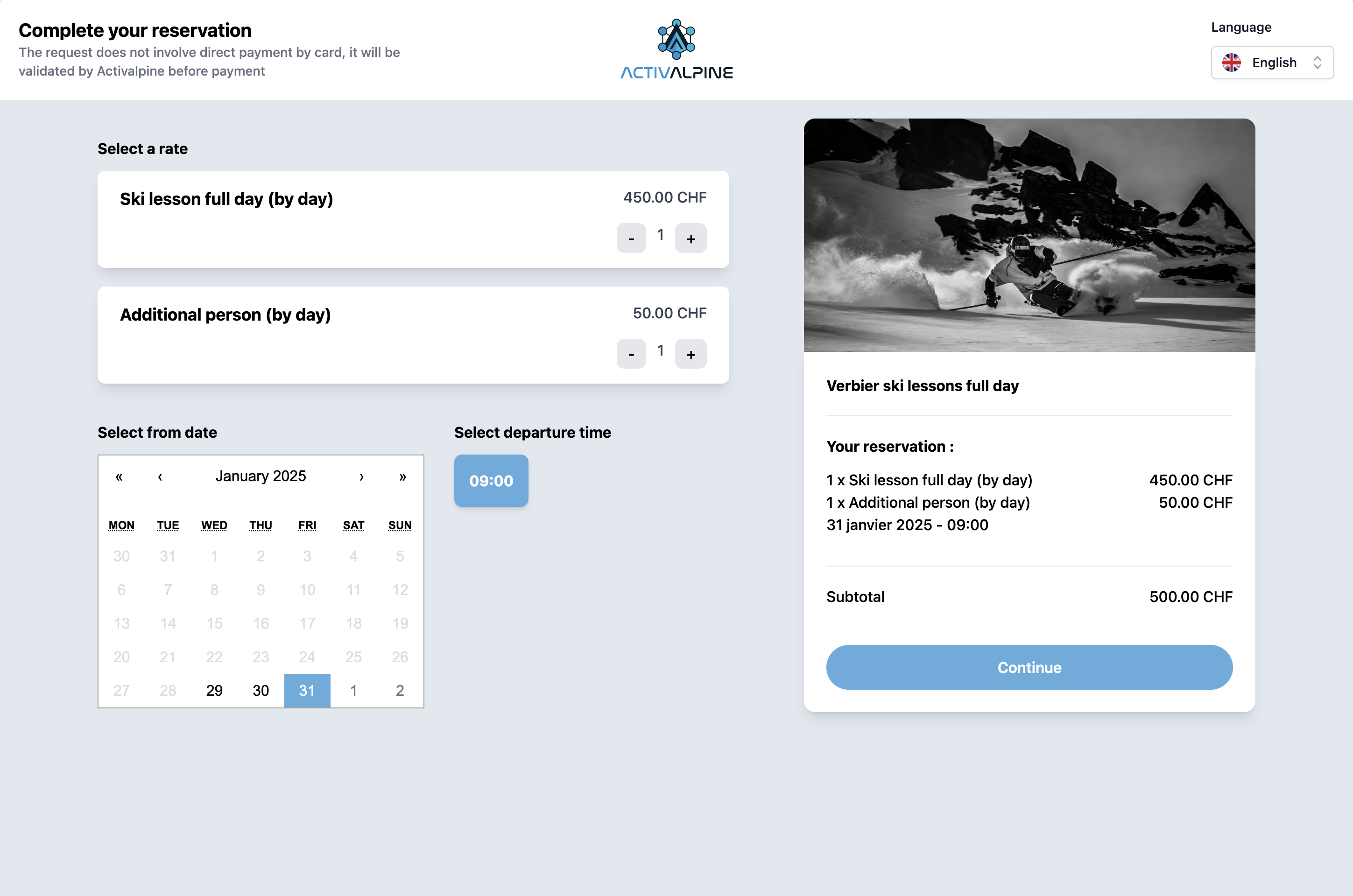Click the January 2025 calendar header

[261, 476]
